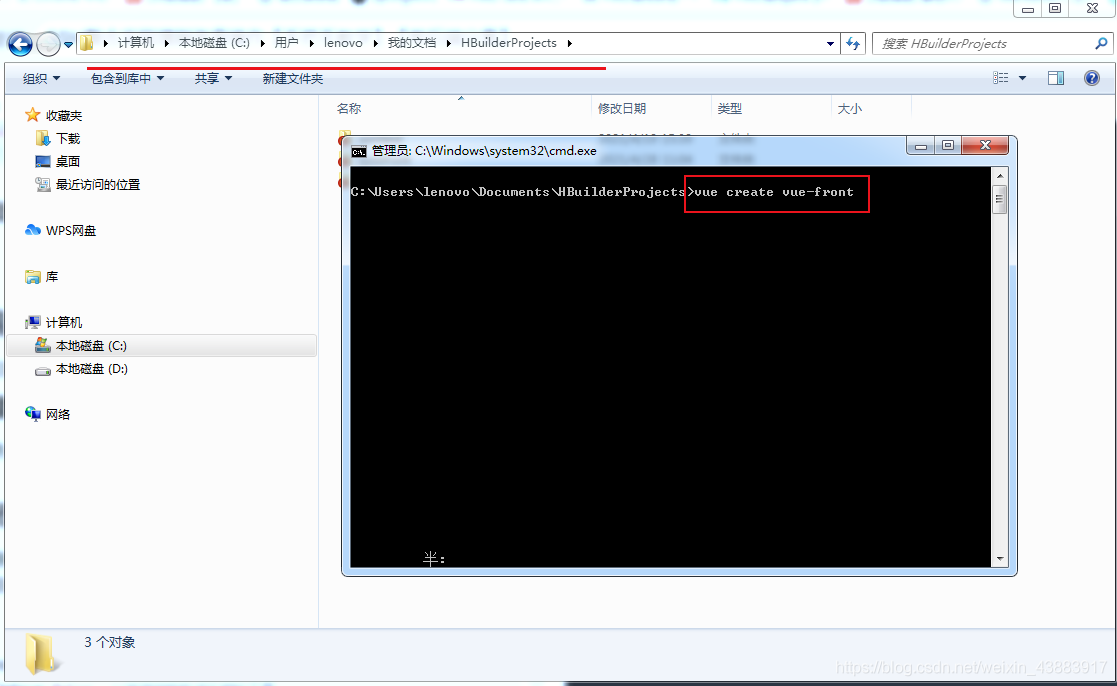Open 最近访问的位置 in the navigation pane
Viewport: 1117px width, 686px height.
[x=98, y=185]
